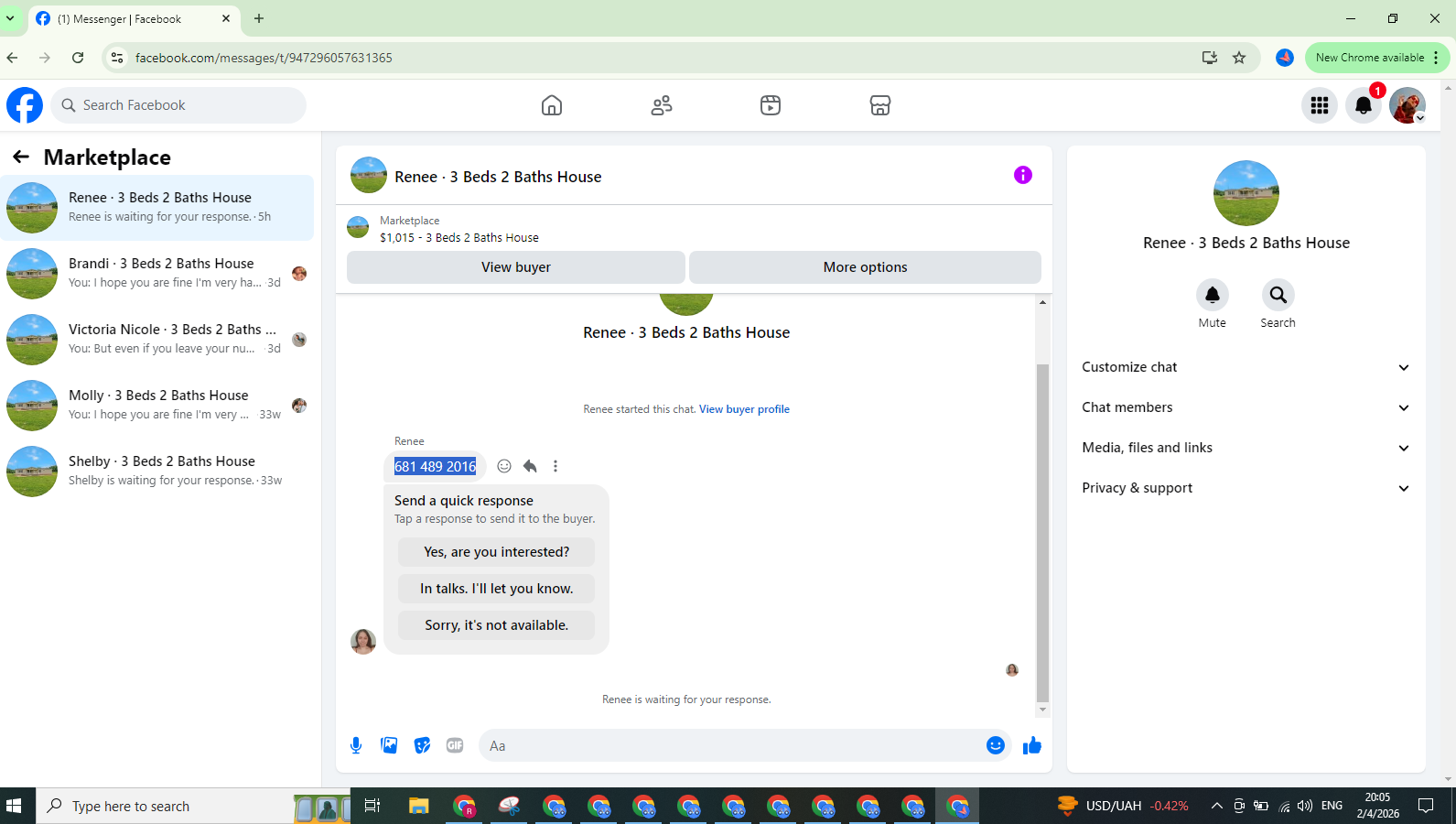The height and width of the screenshot is (824, 1456).
Task: Show hidden system tray icons chevron
Action: click(1216, 806)
